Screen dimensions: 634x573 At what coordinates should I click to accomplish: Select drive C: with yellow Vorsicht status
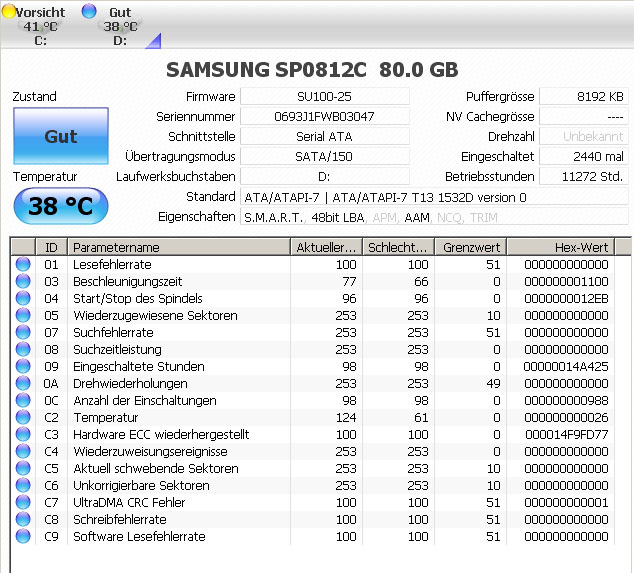(34, 25)
